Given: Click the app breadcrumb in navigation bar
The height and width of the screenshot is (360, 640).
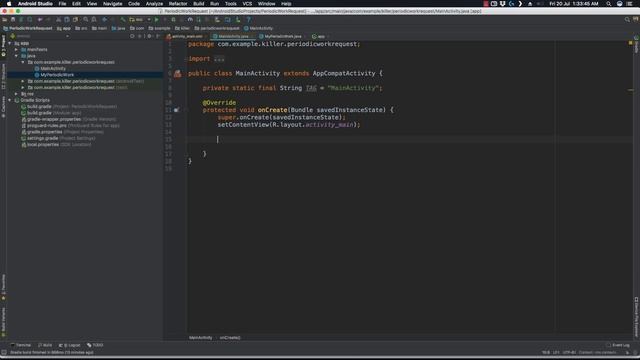Looking at the screenshot, I should [64, 29].
